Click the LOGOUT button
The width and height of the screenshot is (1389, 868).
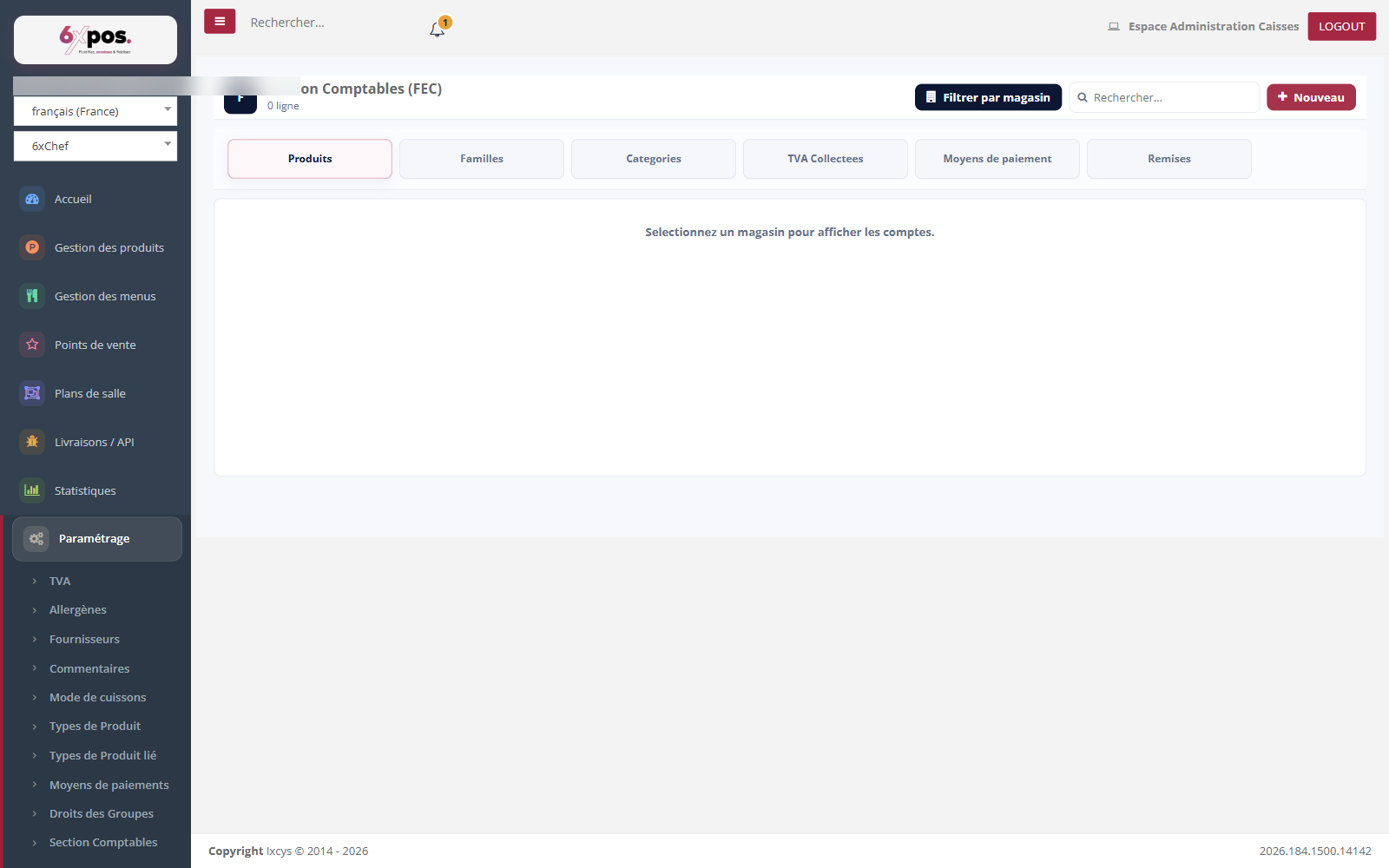pyautogui.click(x=1342, y=26)
